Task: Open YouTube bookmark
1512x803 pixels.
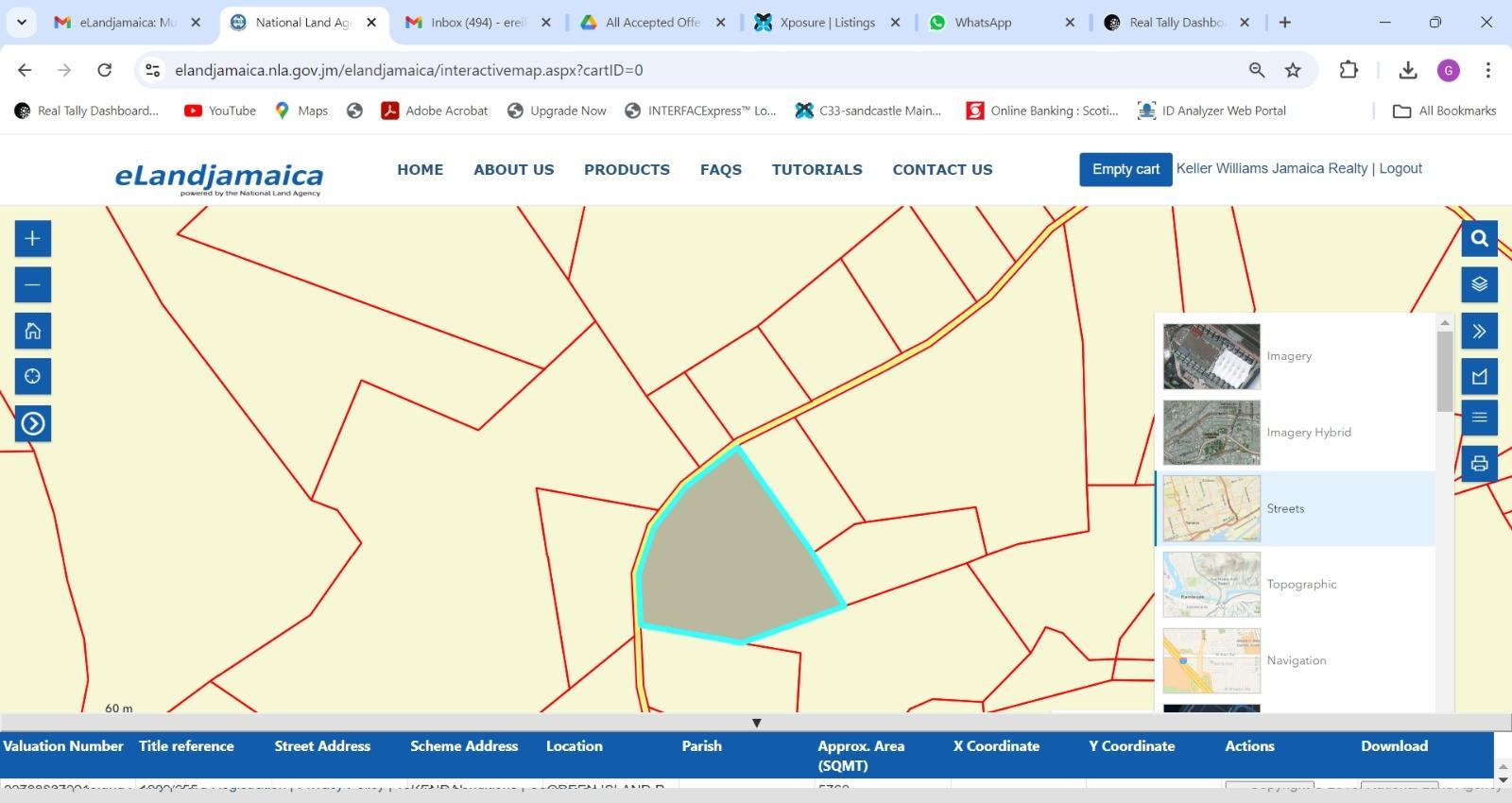Action: [220, 111]
